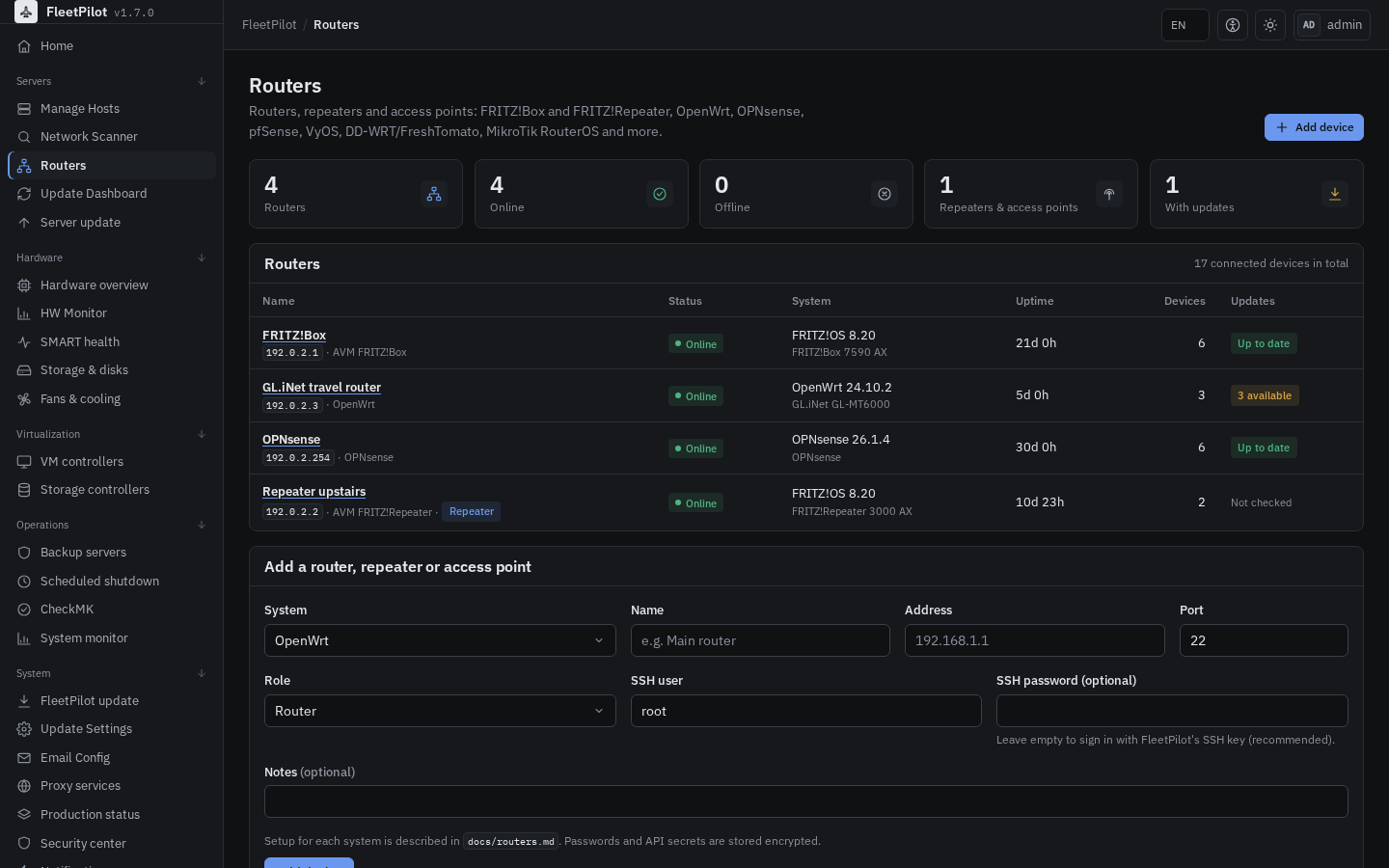Image resolution: width=1389 pixels, height=868 pixels.
Task: Open the admin user menu
Action: pos(1332,25)
